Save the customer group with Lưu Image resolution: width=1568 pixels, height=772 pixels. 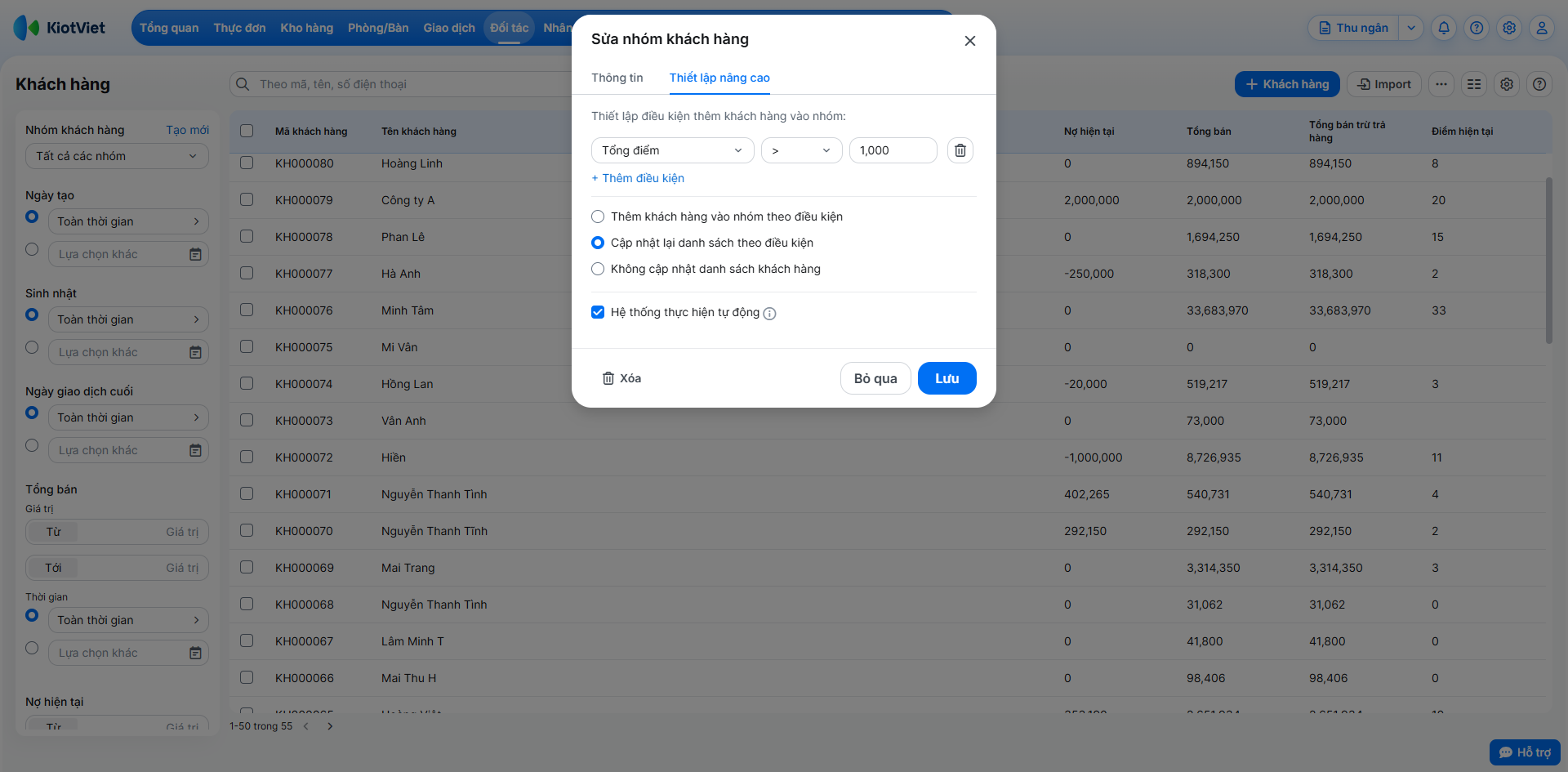(x=947, y=378)
